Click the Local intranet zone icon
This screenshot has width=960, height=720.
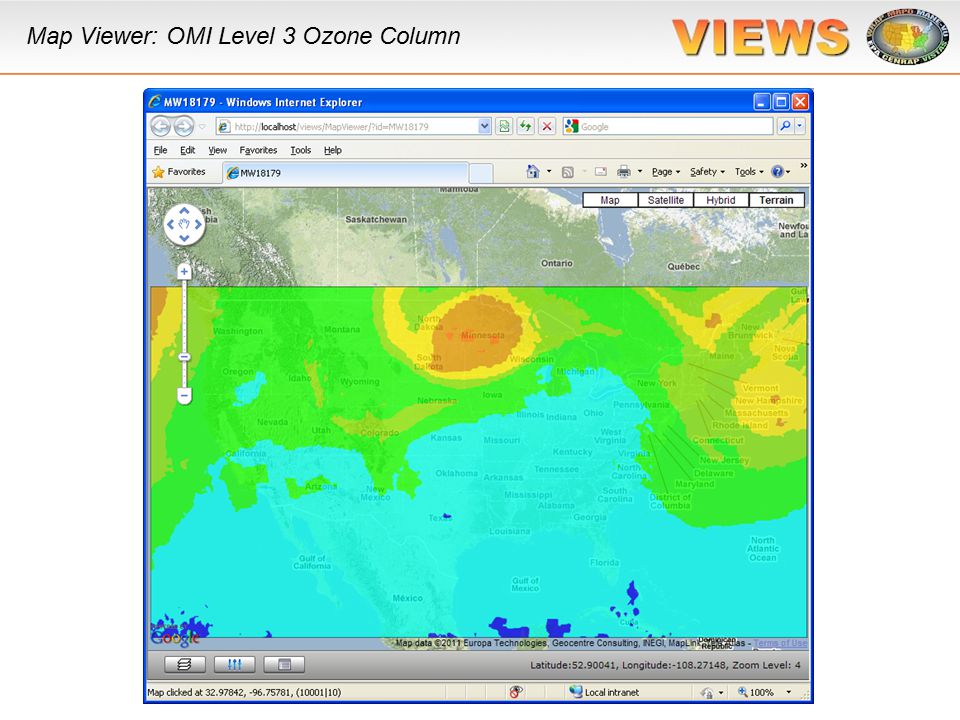pos(576,692)
